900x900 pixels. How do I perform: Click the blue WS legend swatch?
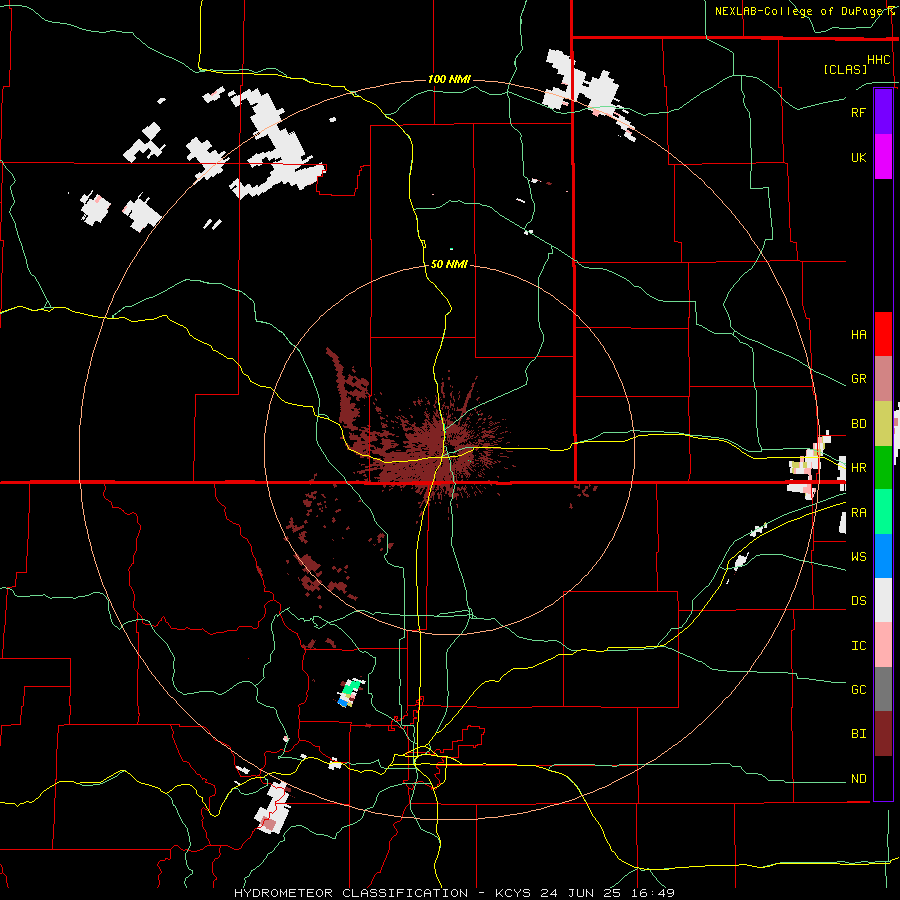[883, 556]
